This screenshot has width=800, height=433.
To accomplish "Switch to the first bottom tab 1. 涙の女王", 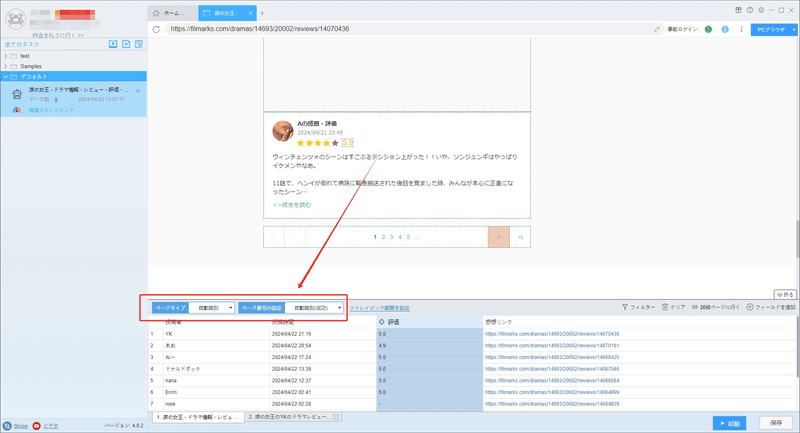I will (198, 417).
